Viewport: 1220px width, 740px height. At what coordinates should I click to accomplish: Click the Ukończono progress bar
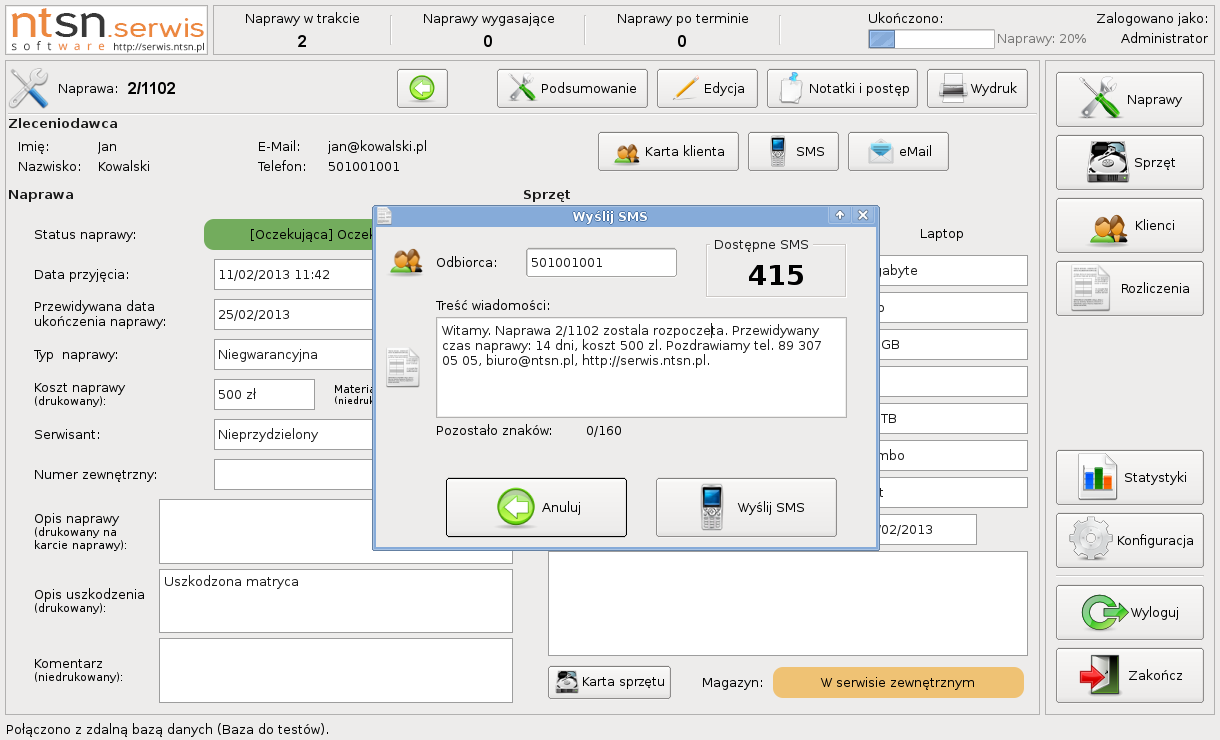tap(931, 39)
